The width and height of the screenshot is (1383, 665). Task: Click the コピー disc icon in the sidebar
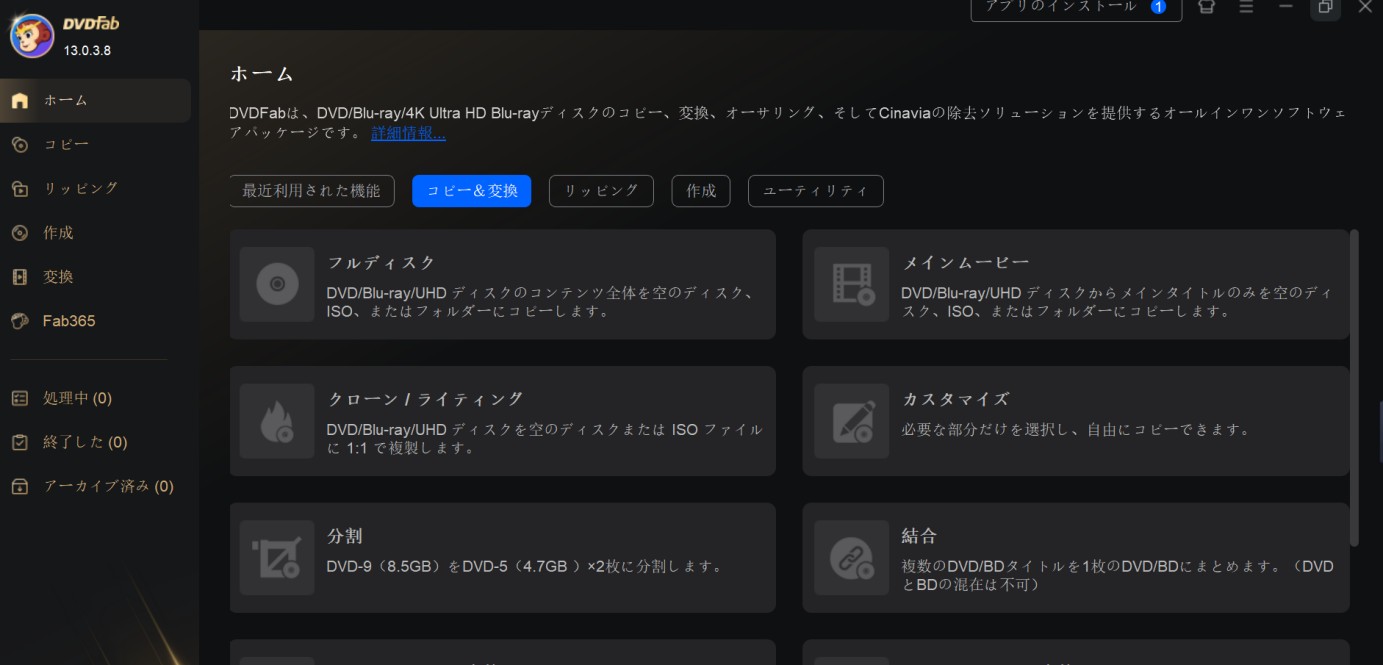pyautogui.click(x=20, y=144)
